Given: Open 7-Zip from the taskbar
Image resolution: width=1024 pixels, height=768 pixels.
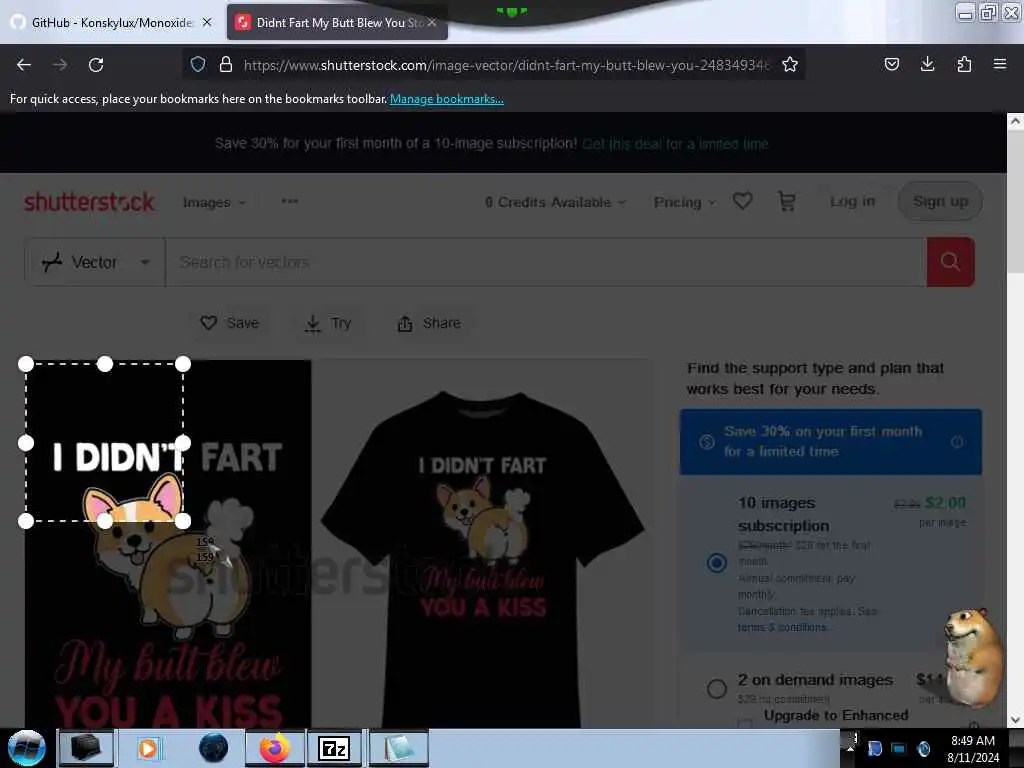Looking at the screenshot, I should (334, 748).
